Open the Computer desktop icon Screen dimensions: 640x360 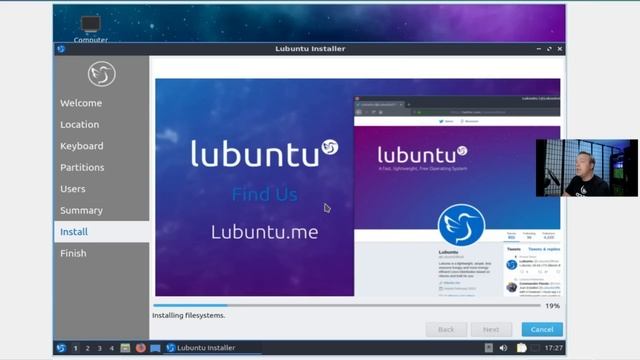(91, 29)
